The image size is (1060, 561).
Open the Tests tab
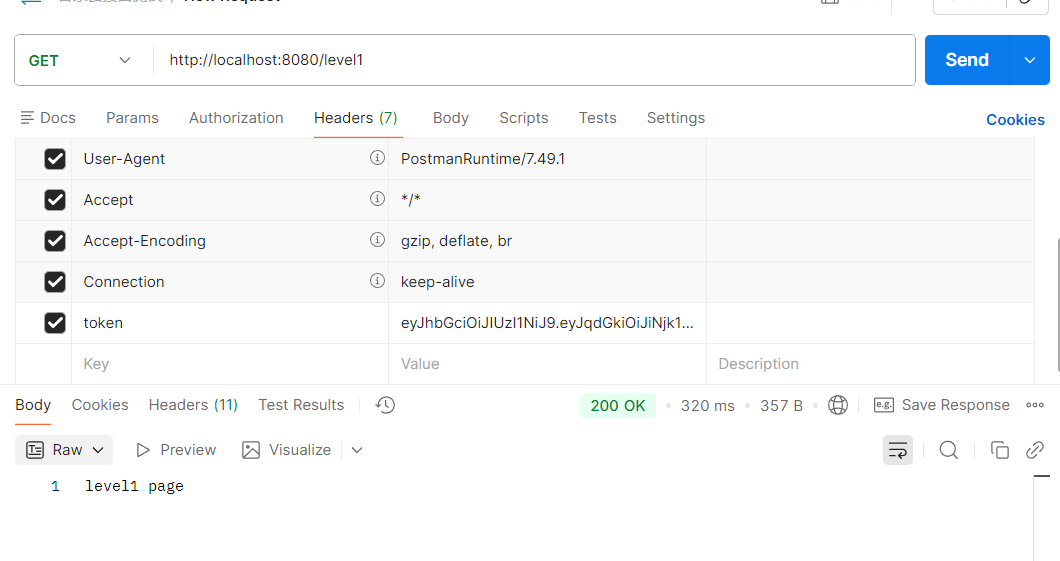(x=598, y=118)
